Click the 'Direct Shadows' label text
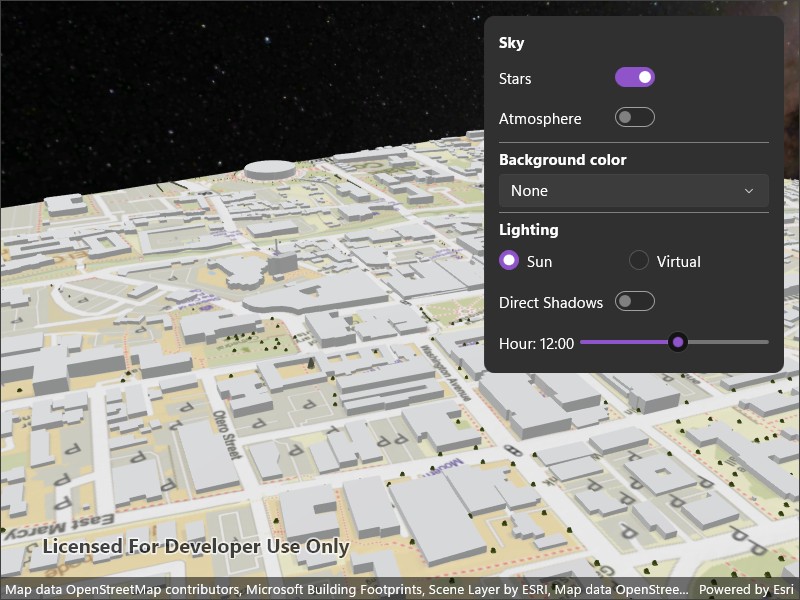The height and width of the screenshot is (600, 800). [x=551, y=303]
